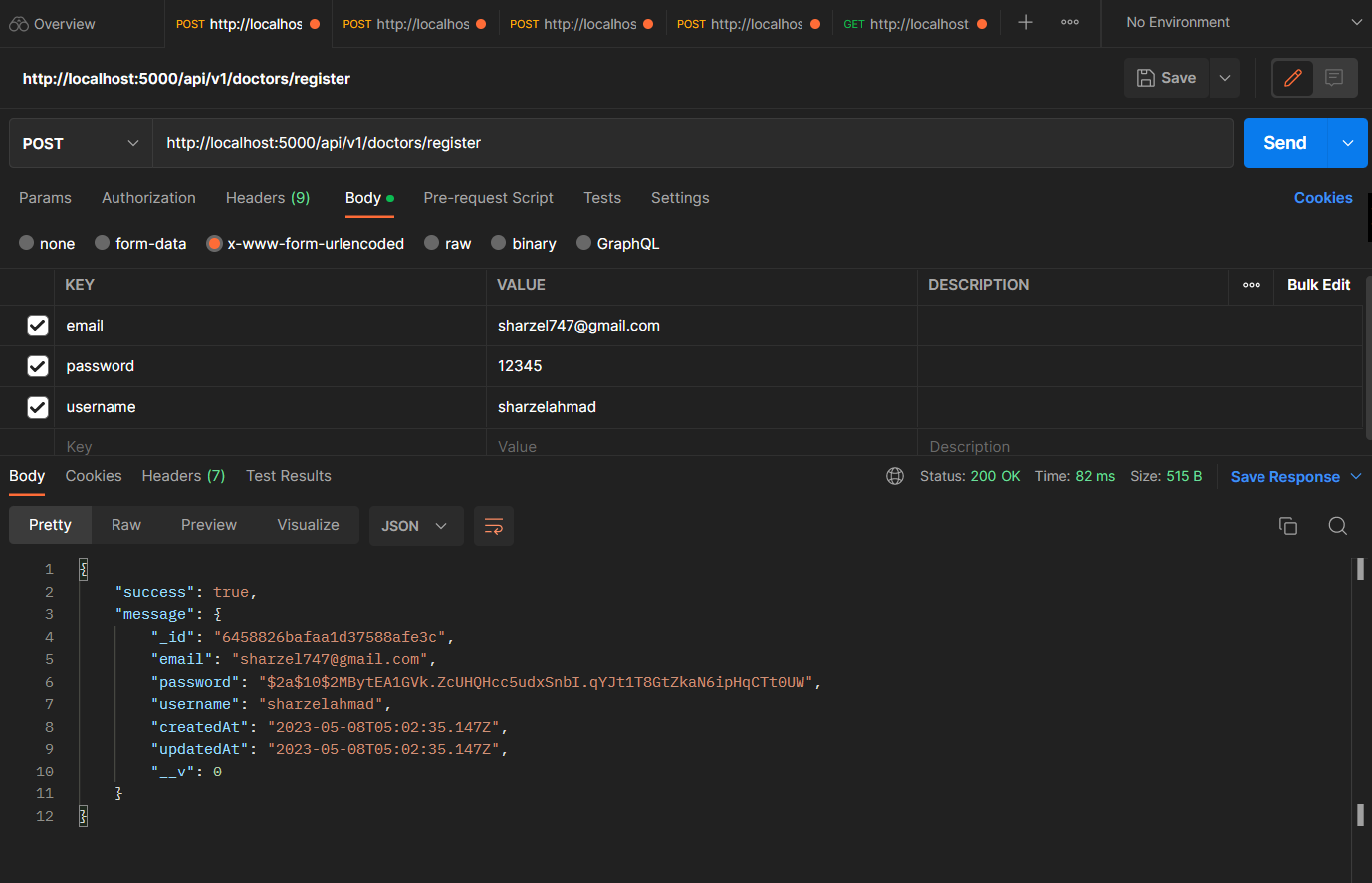Open Cookies management link
This screenshot has width=1372, height=883.
1323,198
